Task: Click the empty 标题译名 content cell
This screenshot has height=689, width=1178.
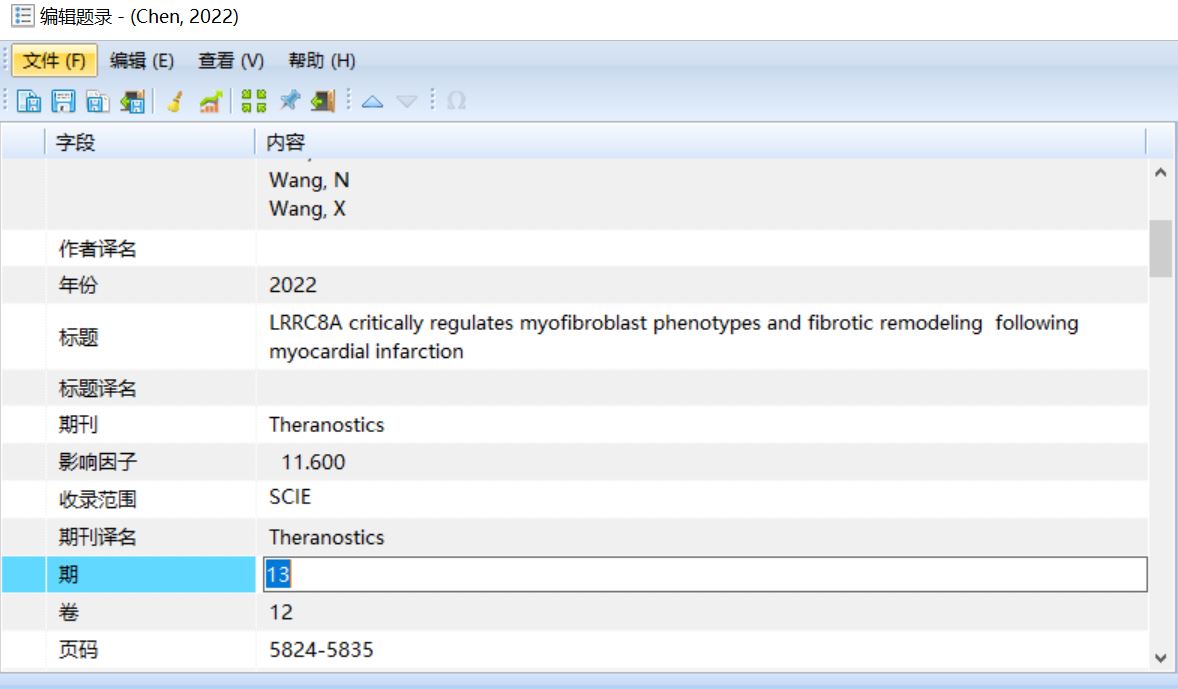Action: point(702,388)
